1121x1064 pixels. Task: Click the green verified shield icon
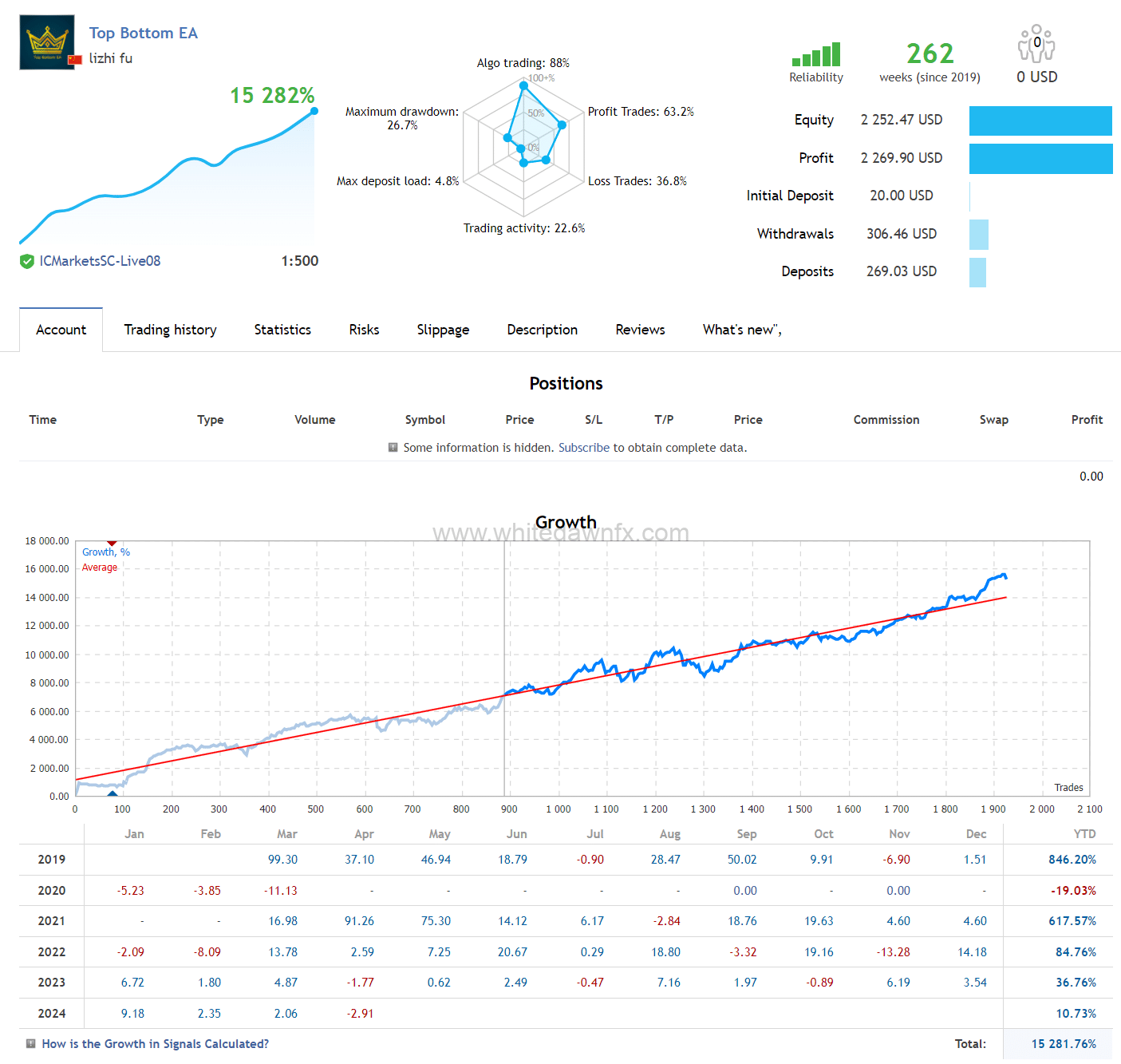coord(27,261)
